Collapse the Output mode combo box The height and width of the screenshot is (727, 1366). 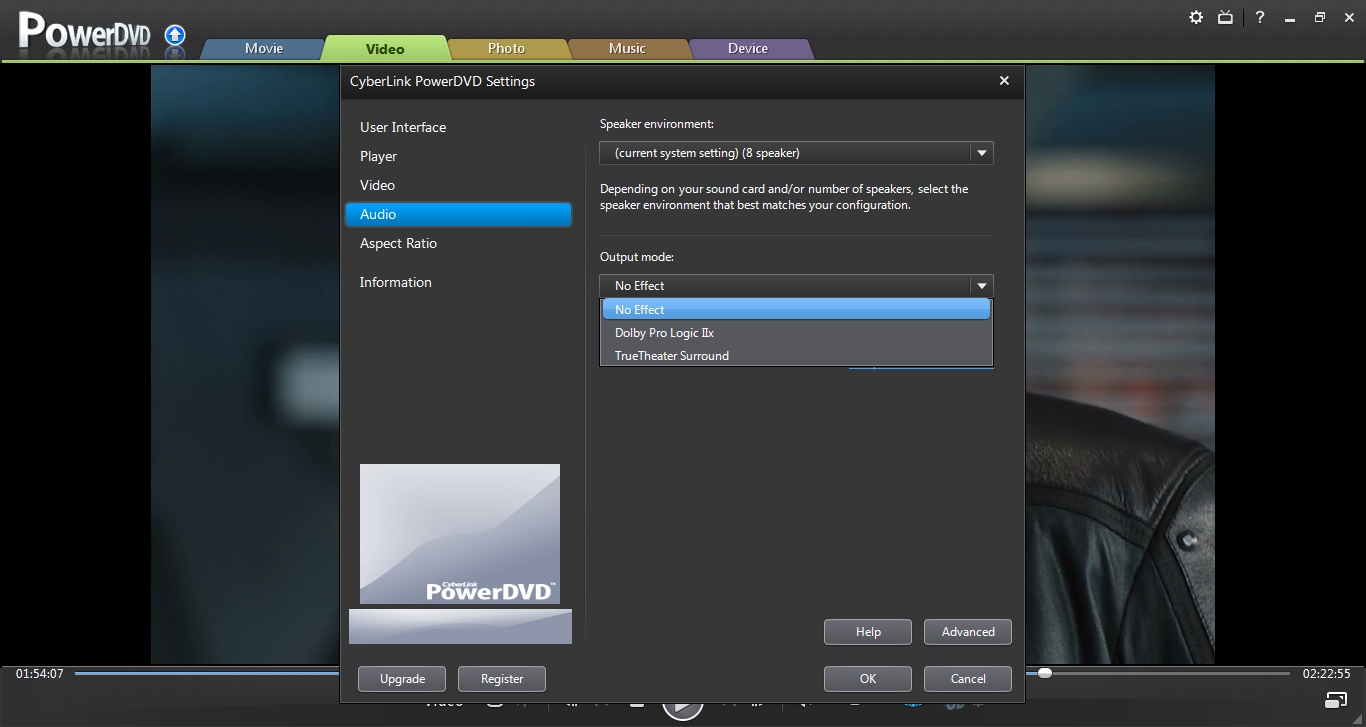[x=796, y=285]
